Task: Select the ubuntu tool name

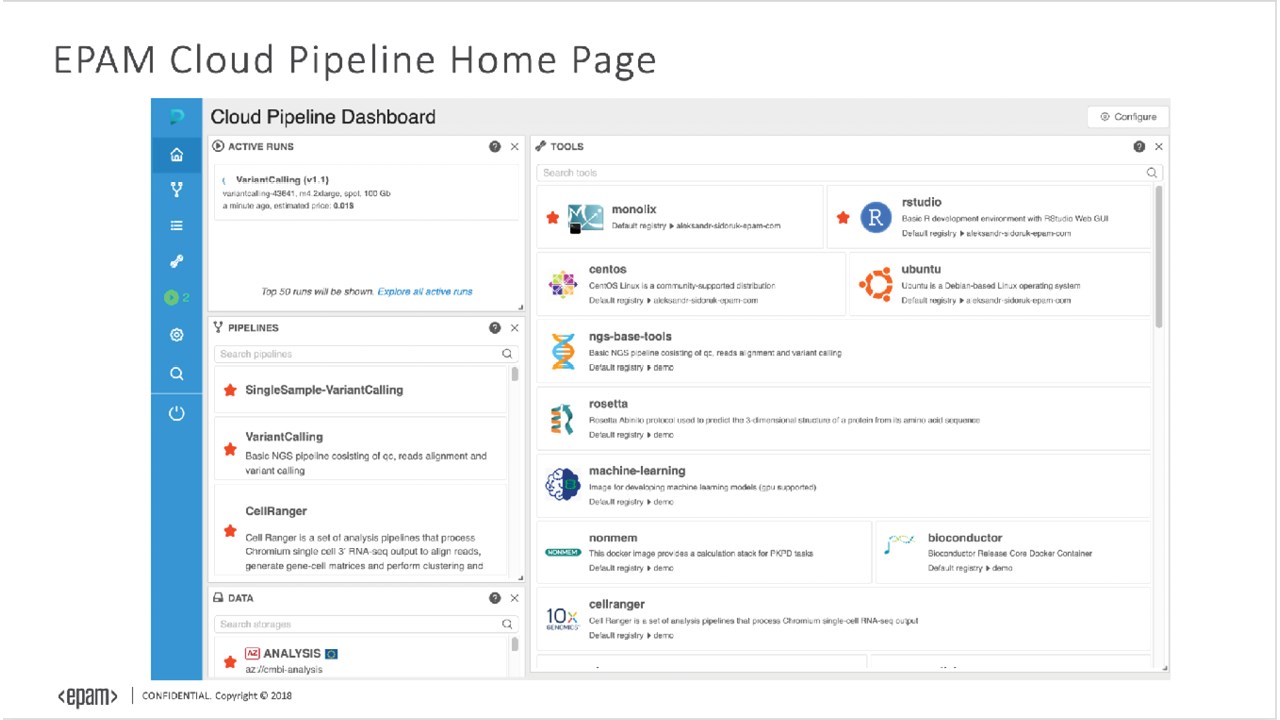Action: (x=921, y=269)
